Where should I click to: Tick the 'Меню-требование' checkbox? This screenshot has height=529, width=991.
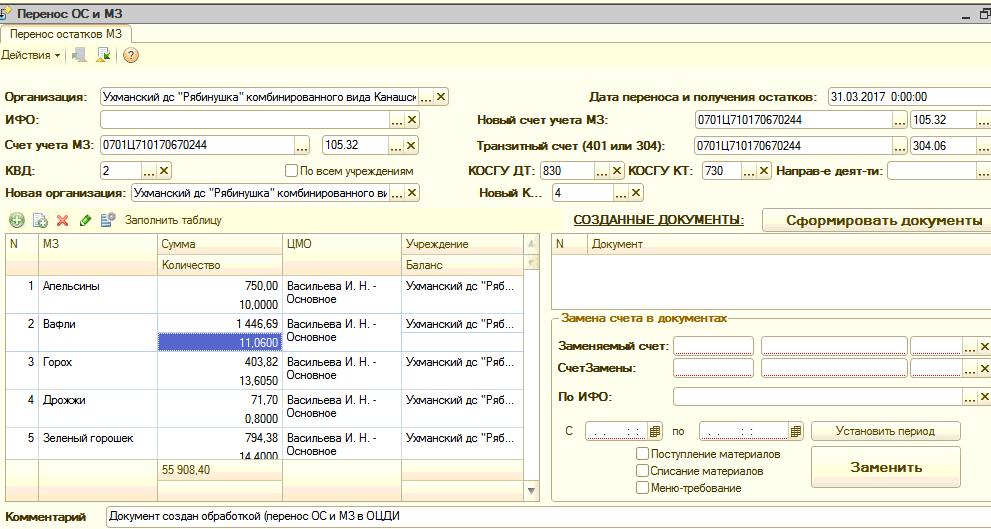click(642, 488)
